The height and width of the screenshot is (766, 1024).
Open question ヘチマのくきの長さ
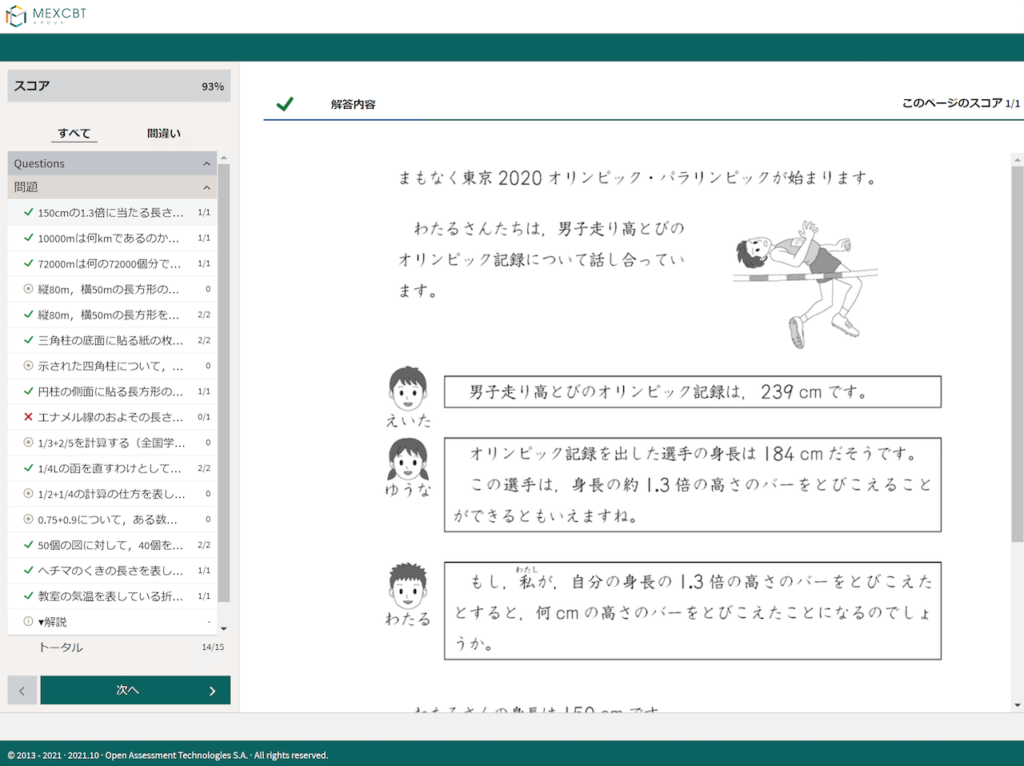click(112, 570)
